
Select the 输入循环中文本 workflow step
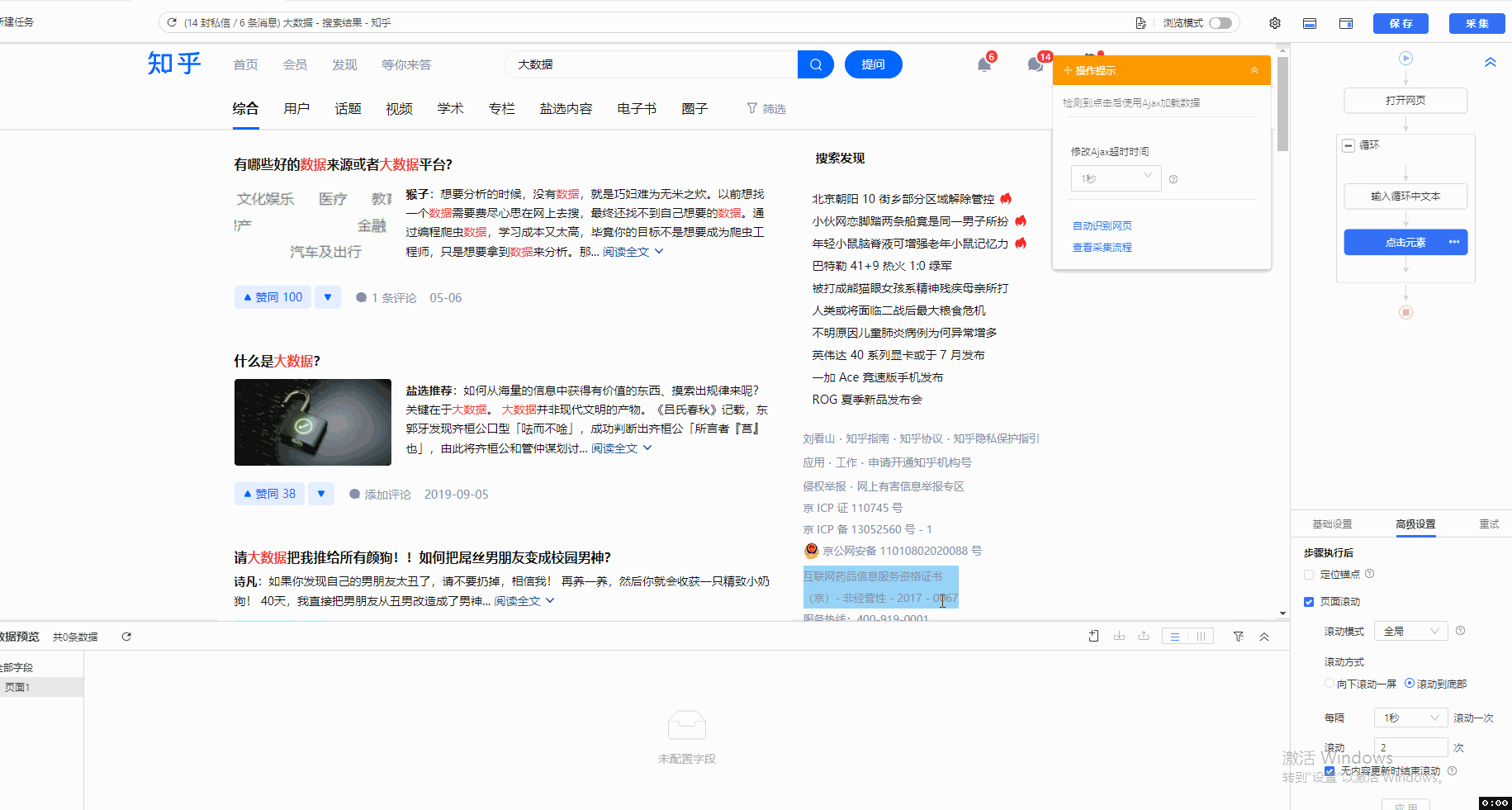click(x=1405, y=197)
